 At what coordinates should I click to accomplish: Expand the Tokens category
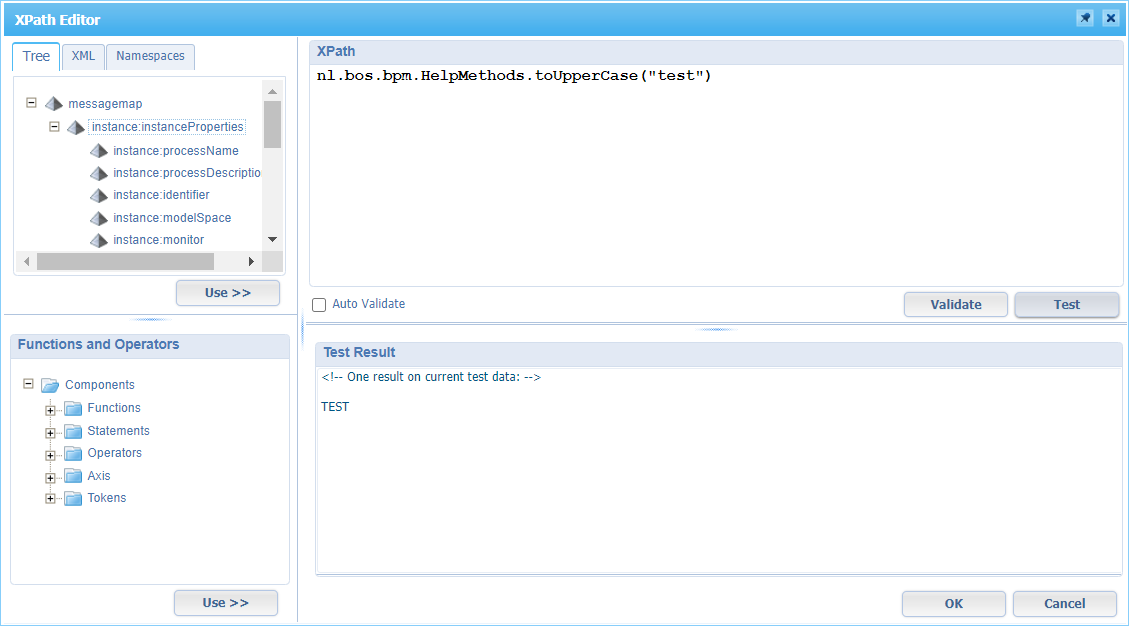coord(51,497)
